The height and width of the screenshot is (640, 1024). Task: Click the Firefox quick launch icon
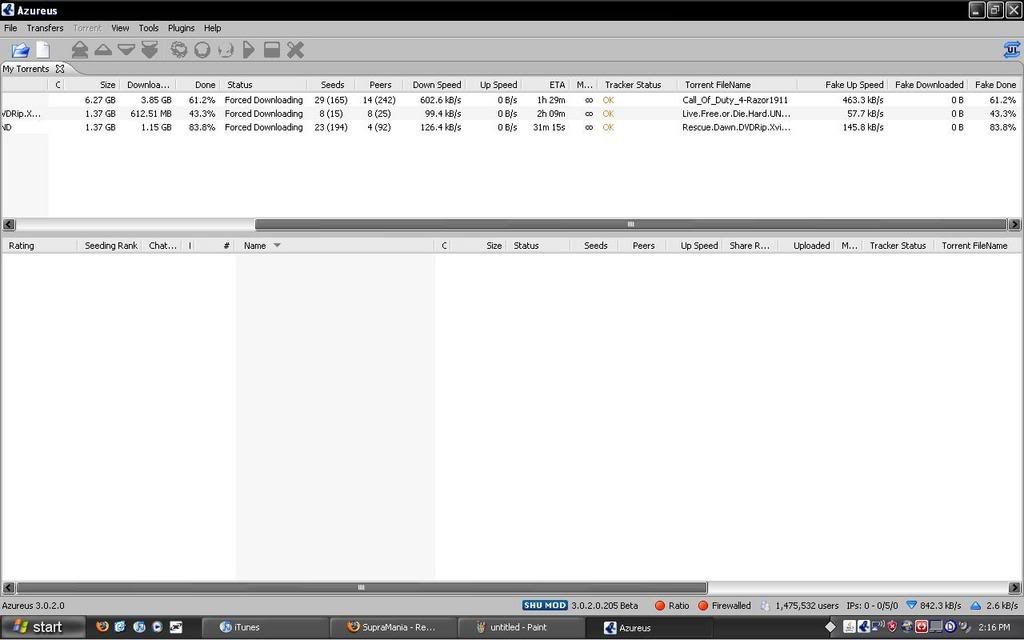click(102, 627)
